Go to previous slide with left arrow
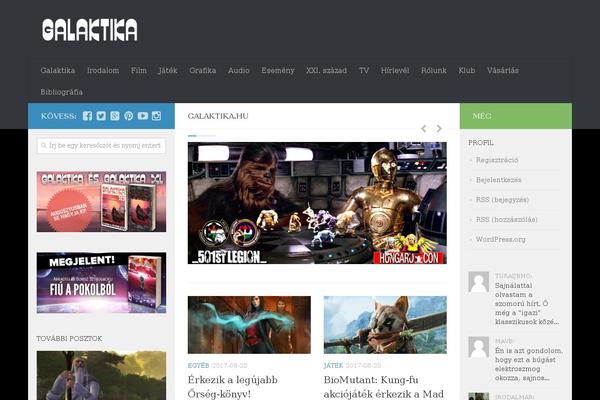Screen dimensions: 600x400 pyautogui.click(x=424, y=129)
